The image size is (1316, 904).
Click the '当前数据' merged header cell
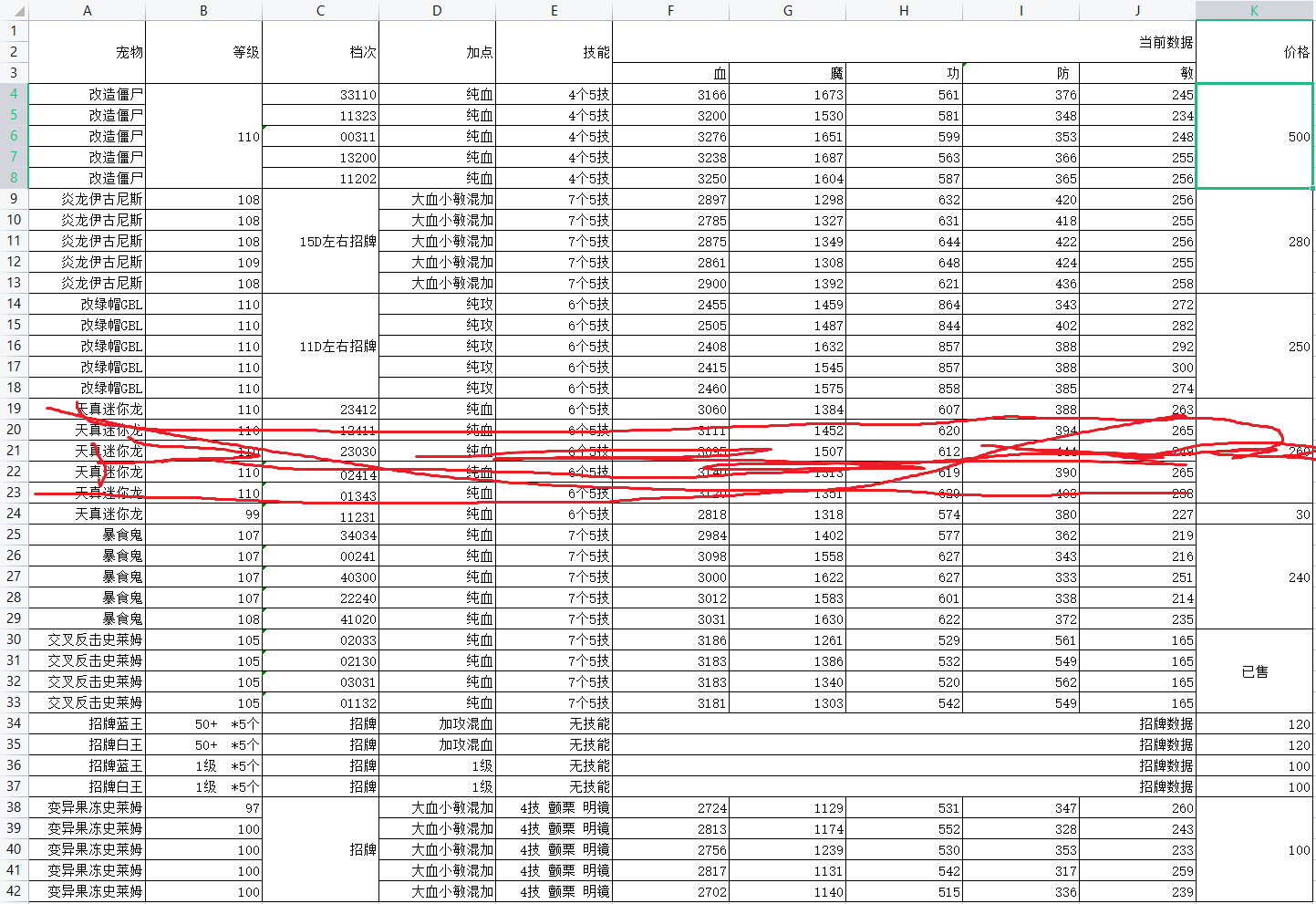pos(904,42)
